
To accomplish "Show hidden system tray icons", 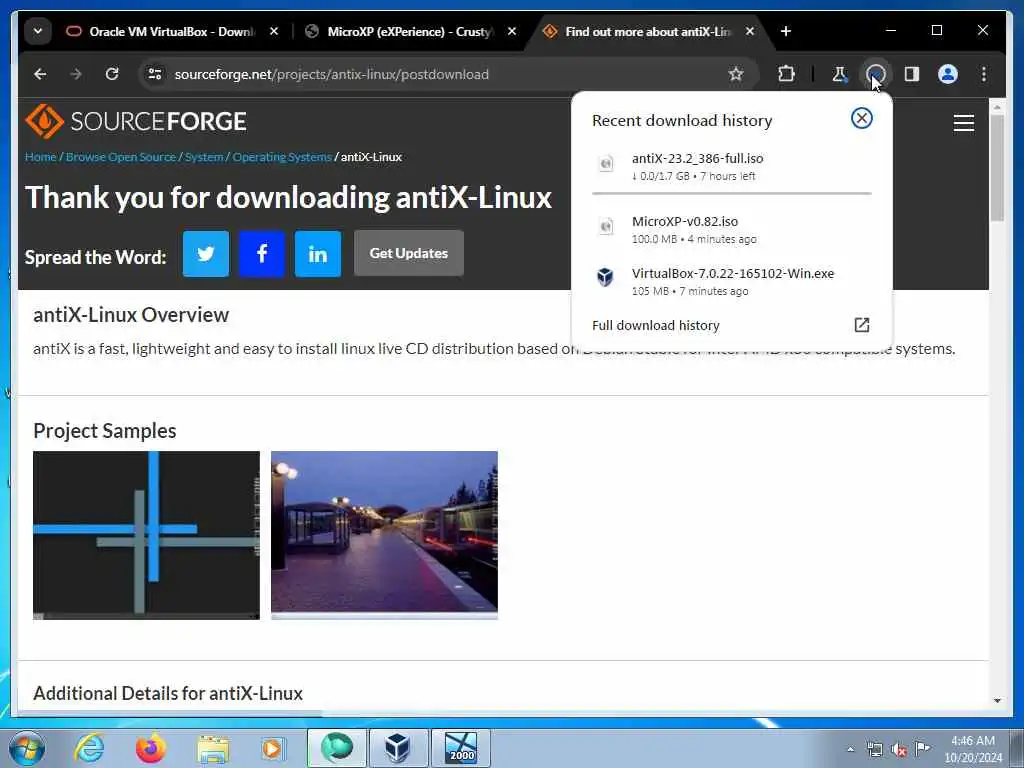I will click(850, 750).
